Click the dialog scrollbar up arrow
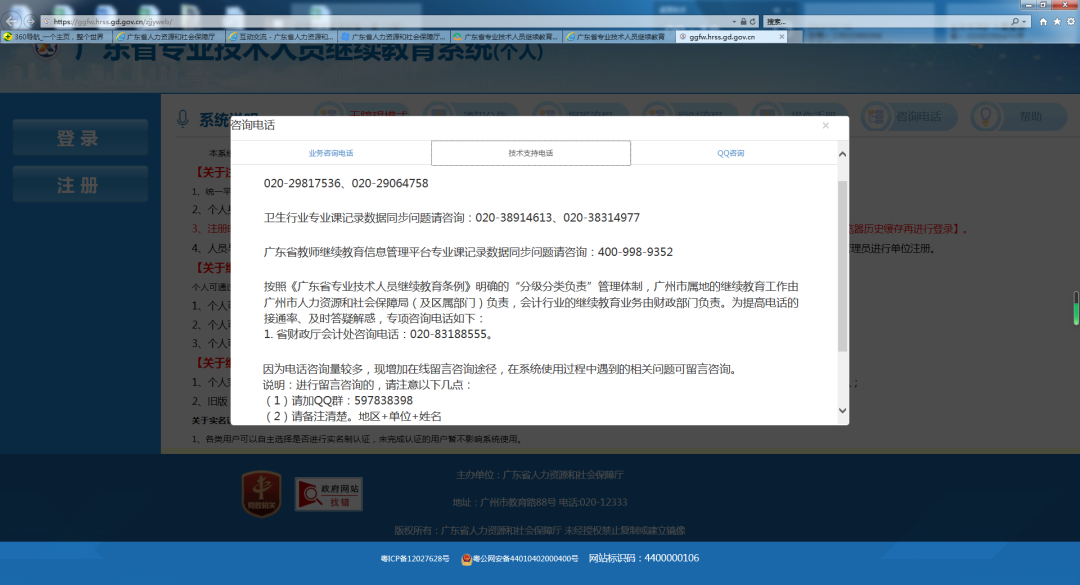This screenshot has width=1080, height=585. tap(842, 154)
